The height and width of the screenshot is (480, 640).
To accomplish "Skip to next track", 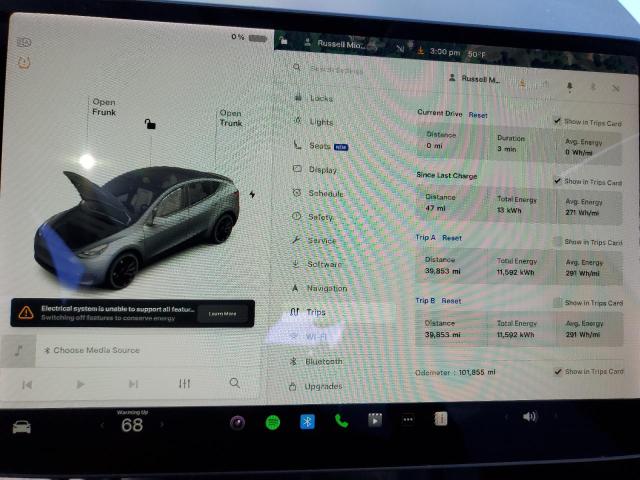I will click(x=133, y=384).
